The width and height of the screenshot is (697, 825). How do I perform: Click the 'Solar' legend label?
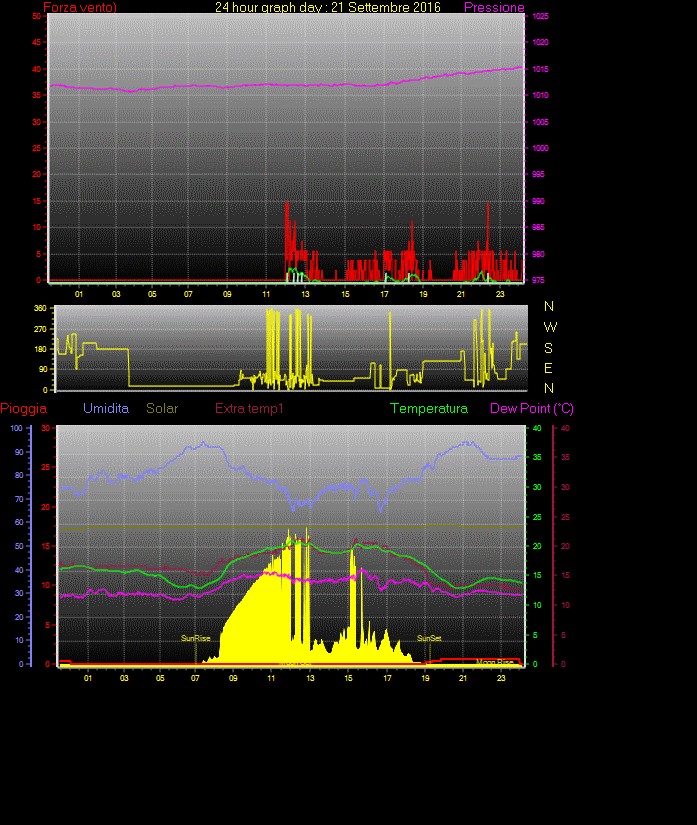click(162, 409)
